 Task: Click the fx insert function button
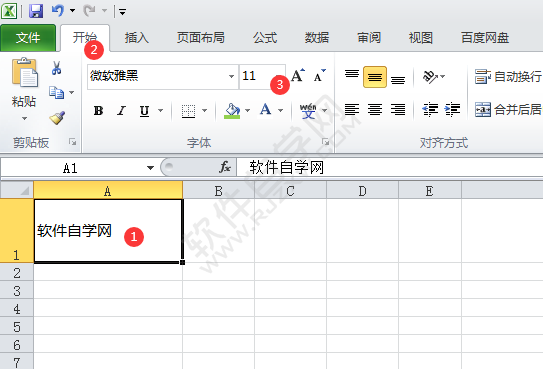(225, 168)
